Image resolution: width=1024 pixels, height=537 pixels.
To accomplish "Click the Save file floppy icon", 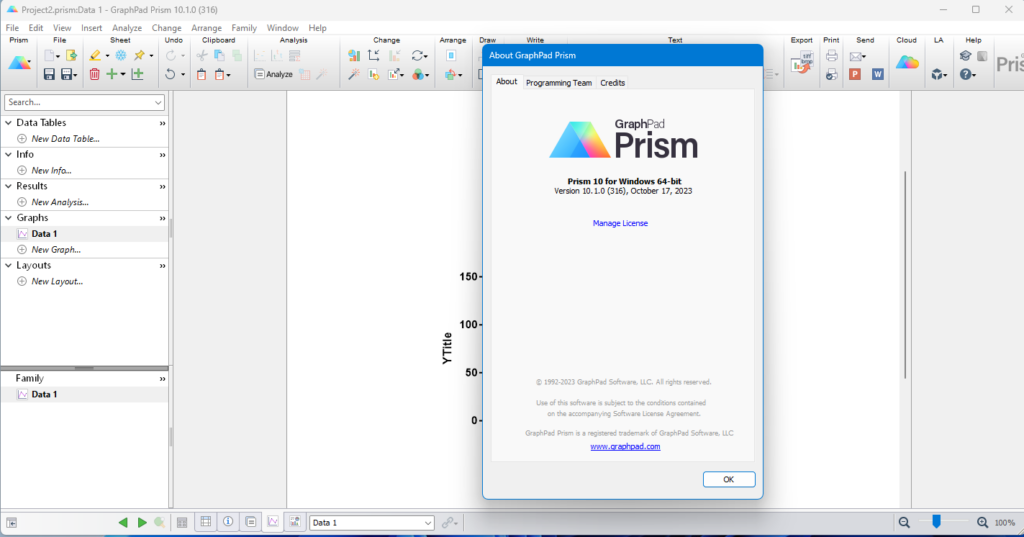I will 49,74.
